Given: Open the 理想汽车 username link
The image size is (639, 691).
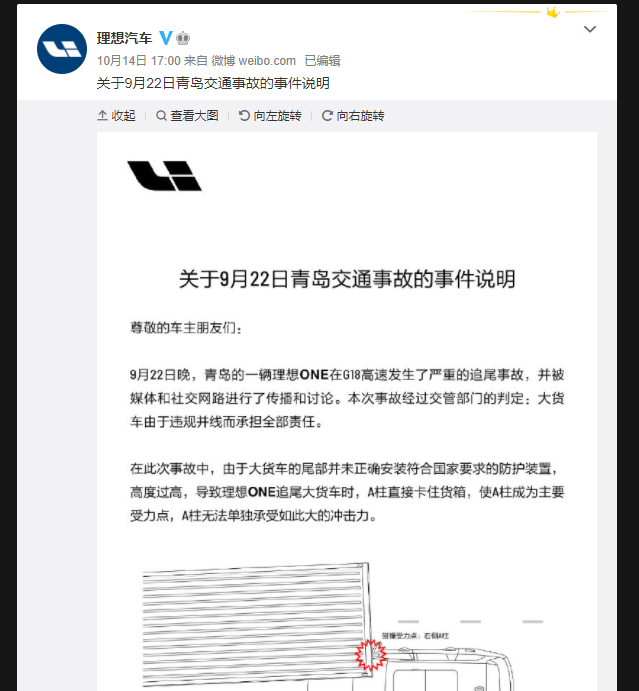Looking at the screenshot, I should (x=124, y=38).
